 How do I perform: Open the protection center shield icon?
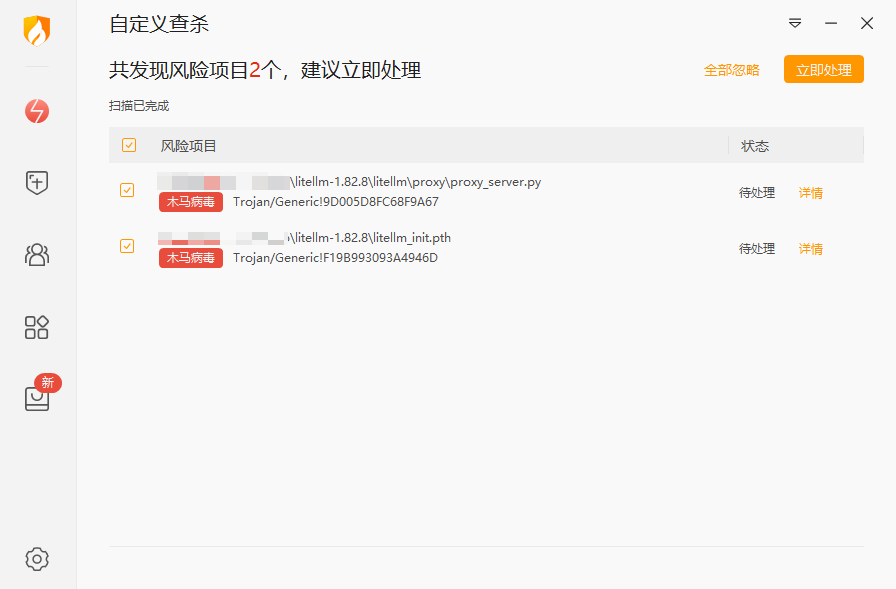(x=37, y=183)
